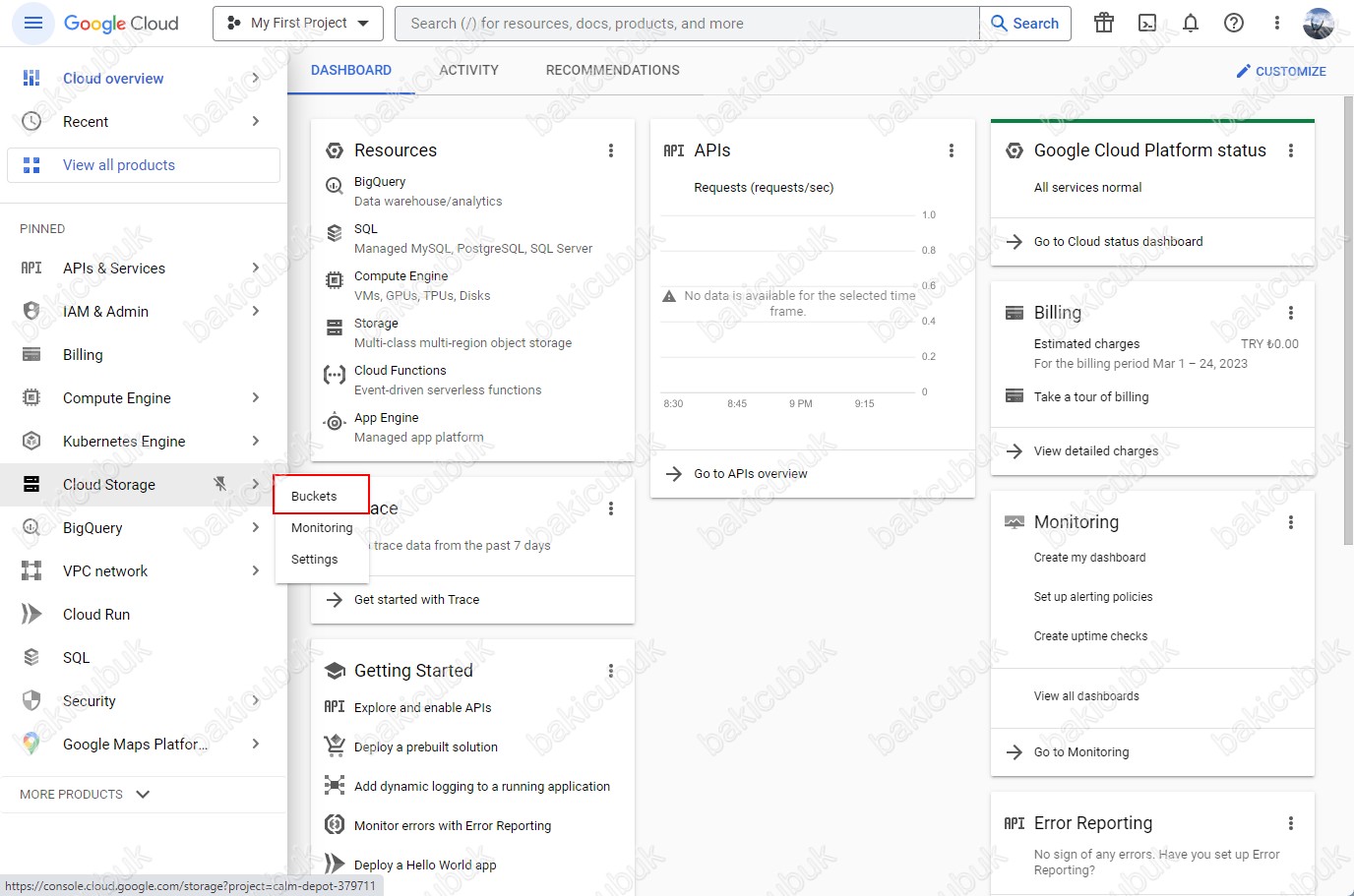Click the IAM & Admin shield icon
Image resolution: width=1354 pixels, height=896 pixels.
31,311
